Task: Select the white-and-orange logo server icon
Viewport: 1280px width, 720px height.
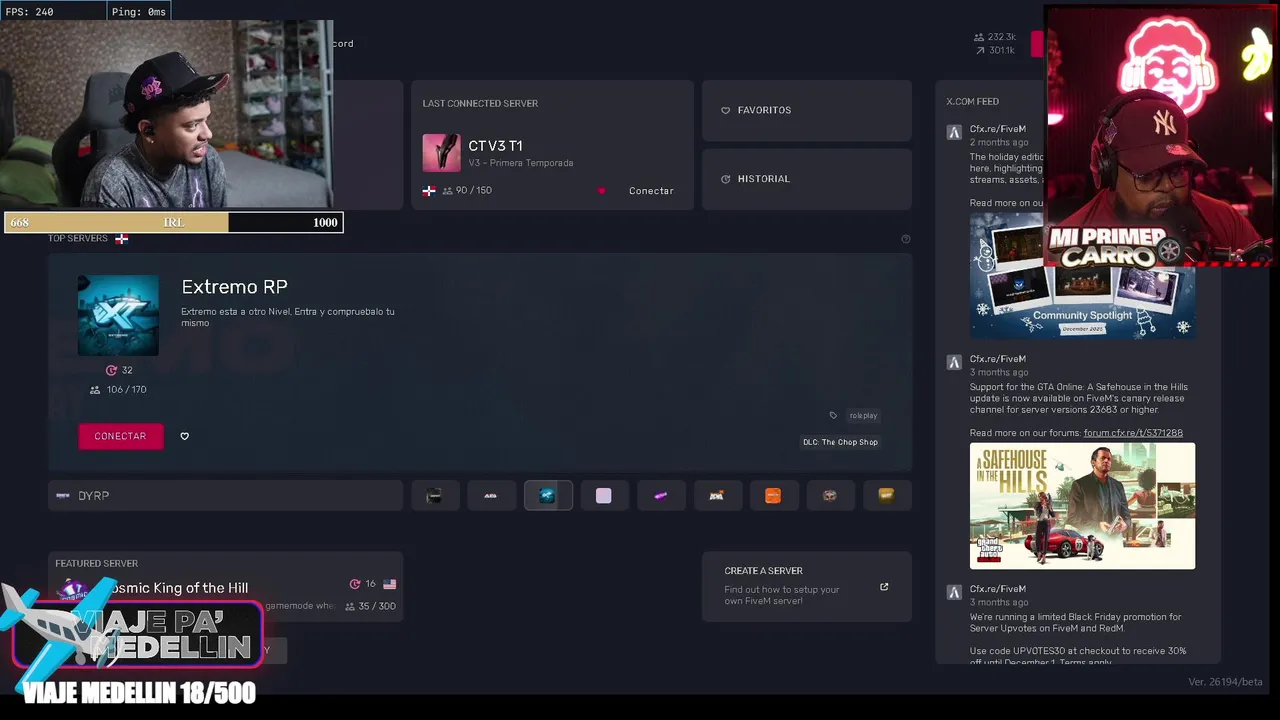Action: 716,495
